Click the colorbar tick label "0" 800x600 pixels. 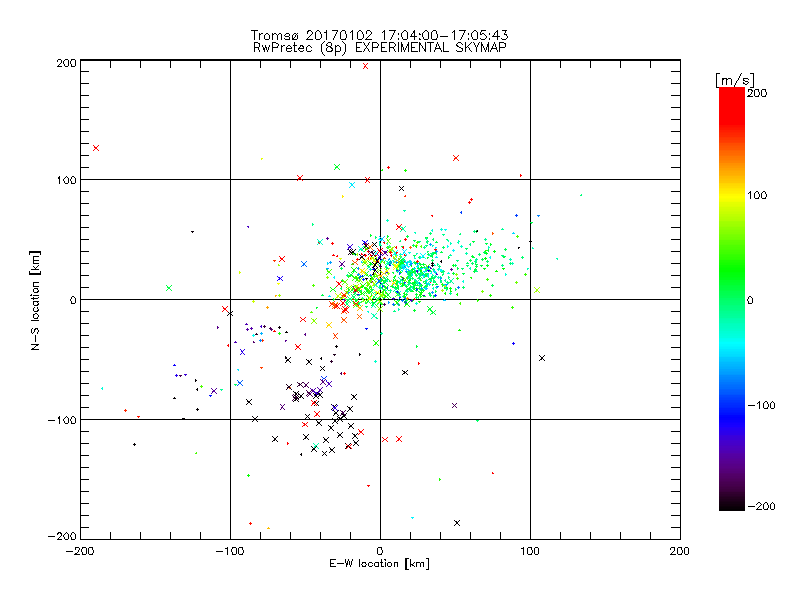click(751, 301)
